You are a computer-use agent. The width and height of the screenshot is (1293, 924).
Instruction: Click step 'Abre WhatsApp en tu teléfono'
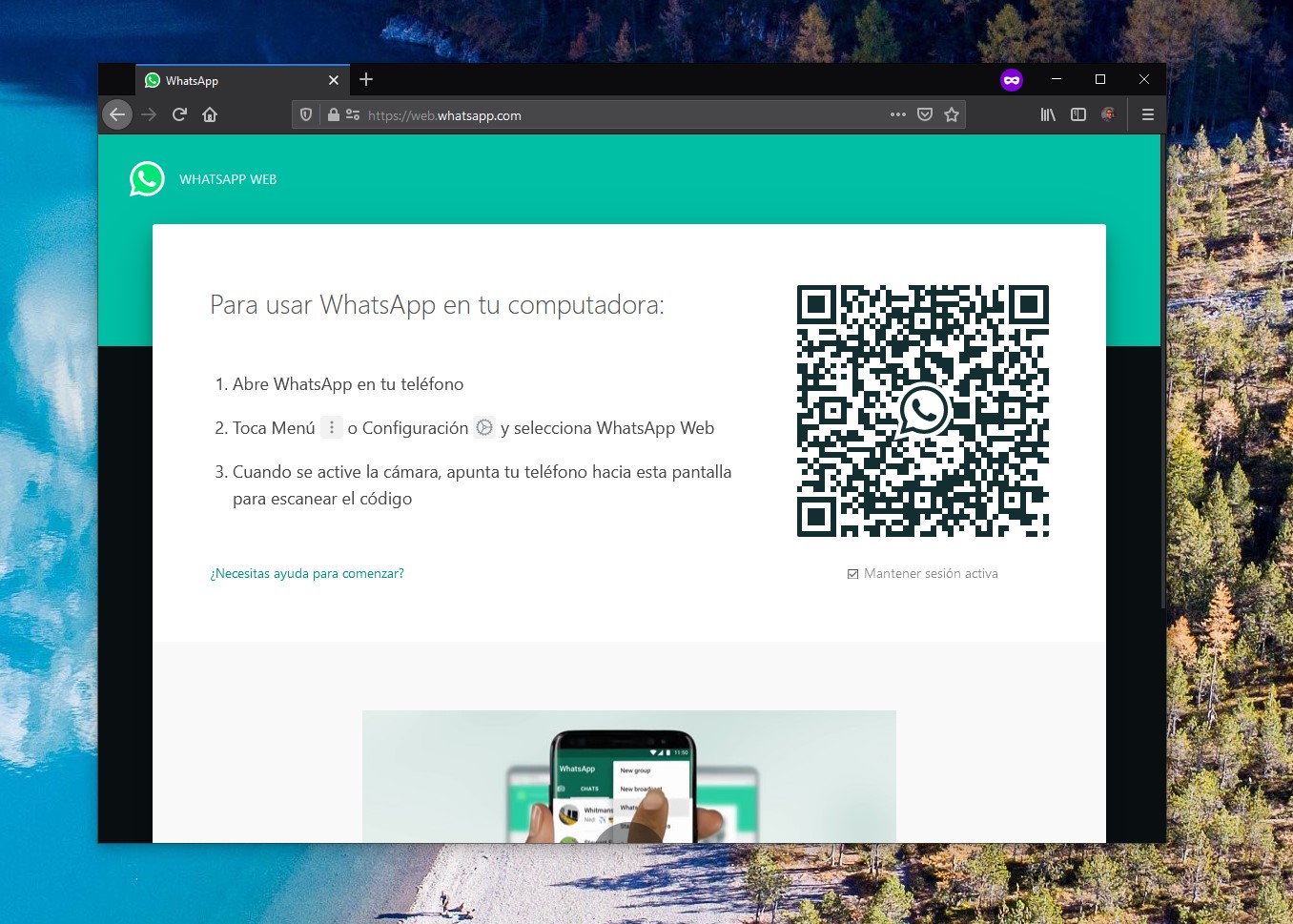[348, 384]
